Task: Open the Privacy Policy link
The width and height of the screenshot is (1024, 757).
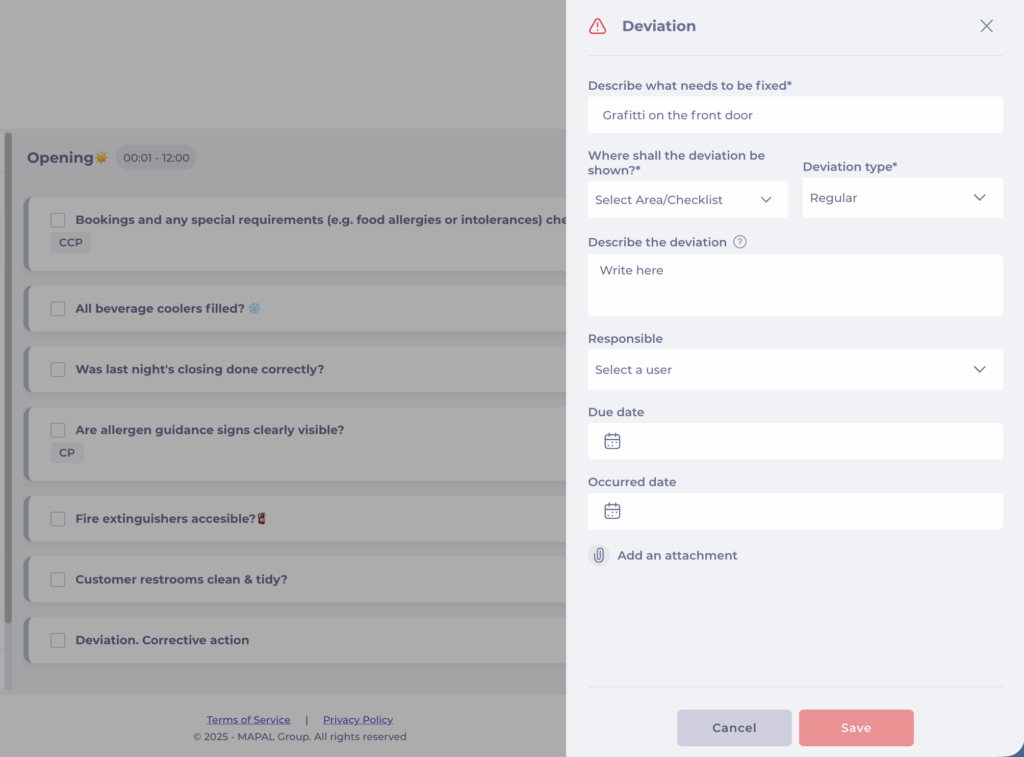Action: coord(358,720)
